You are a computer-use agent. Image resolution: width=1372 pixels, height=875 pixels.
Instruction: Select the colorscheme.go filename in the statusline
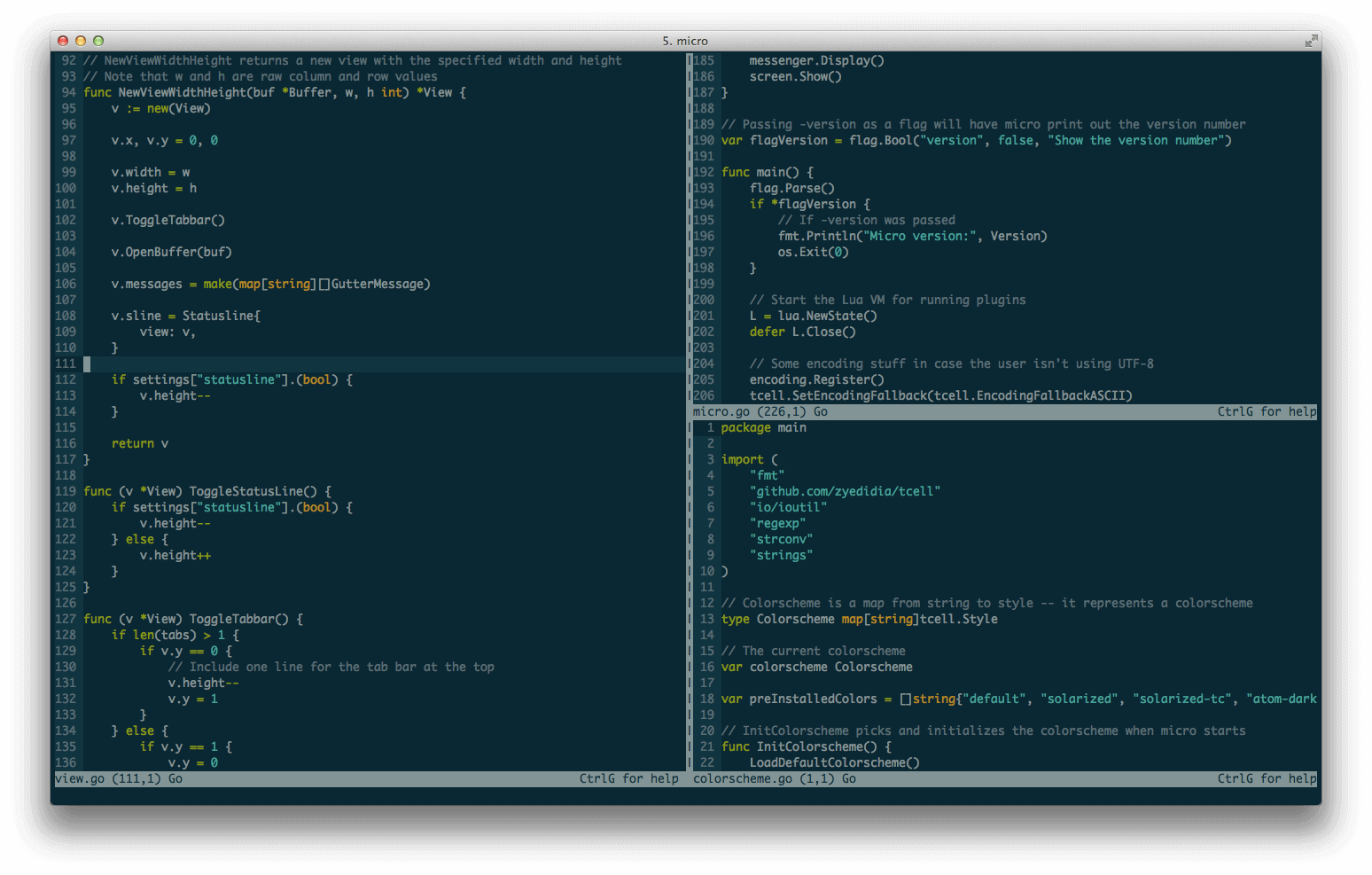741,778
